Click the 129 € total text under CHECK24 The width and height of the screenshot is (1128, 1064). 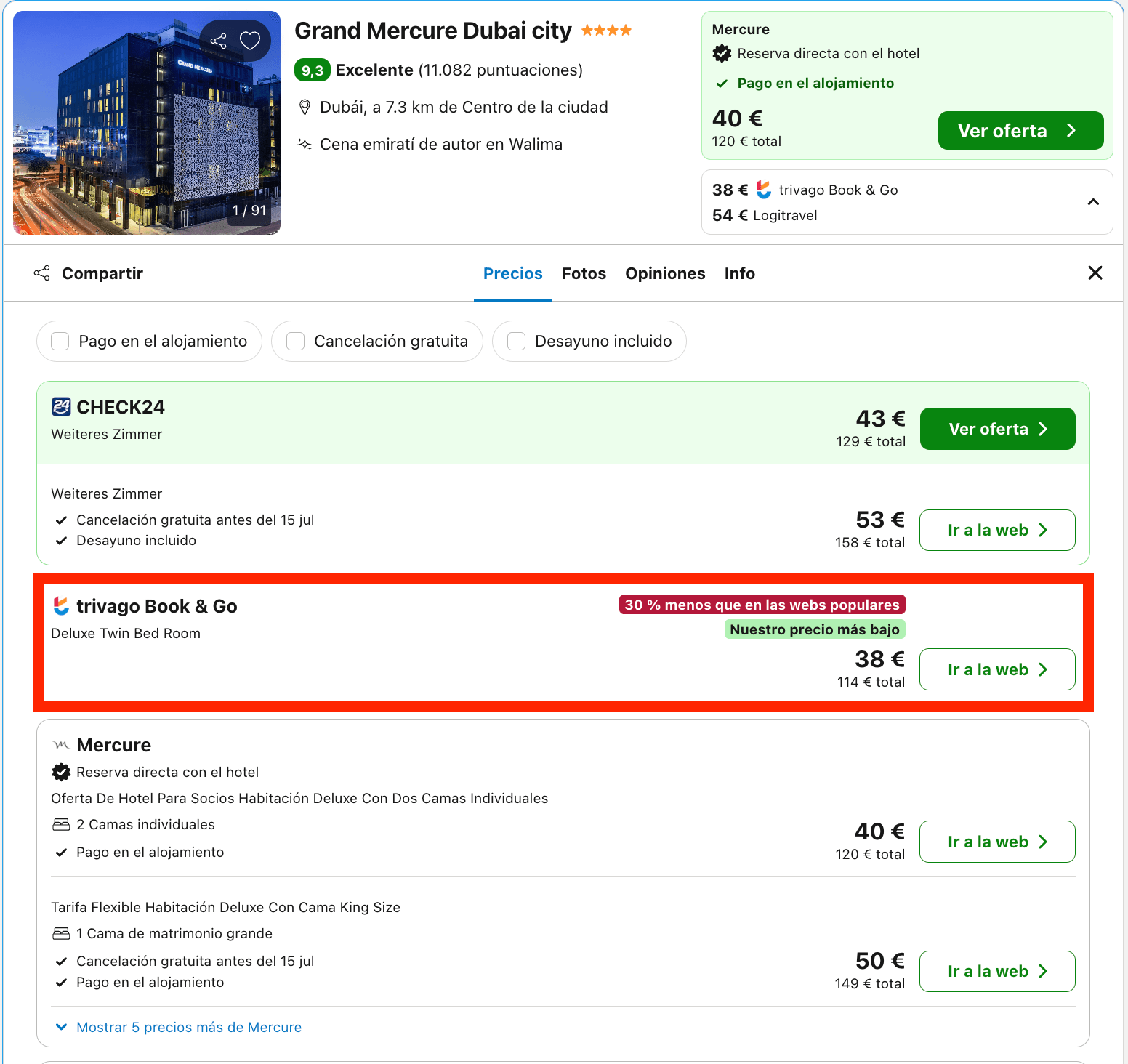(871, 441)
